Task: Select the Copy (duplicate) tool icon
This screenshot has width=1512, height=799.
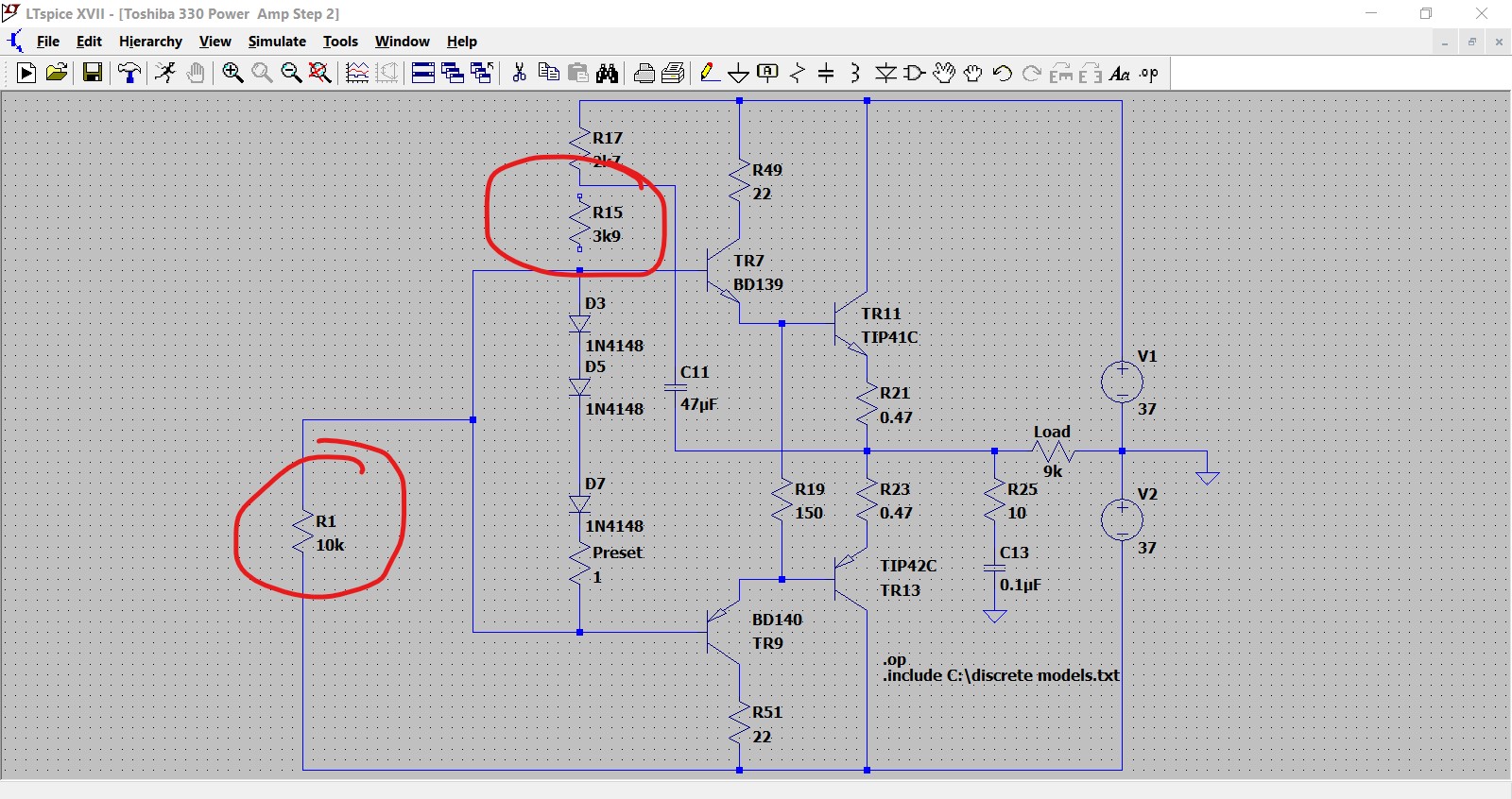Action: (x=548, y=73)
